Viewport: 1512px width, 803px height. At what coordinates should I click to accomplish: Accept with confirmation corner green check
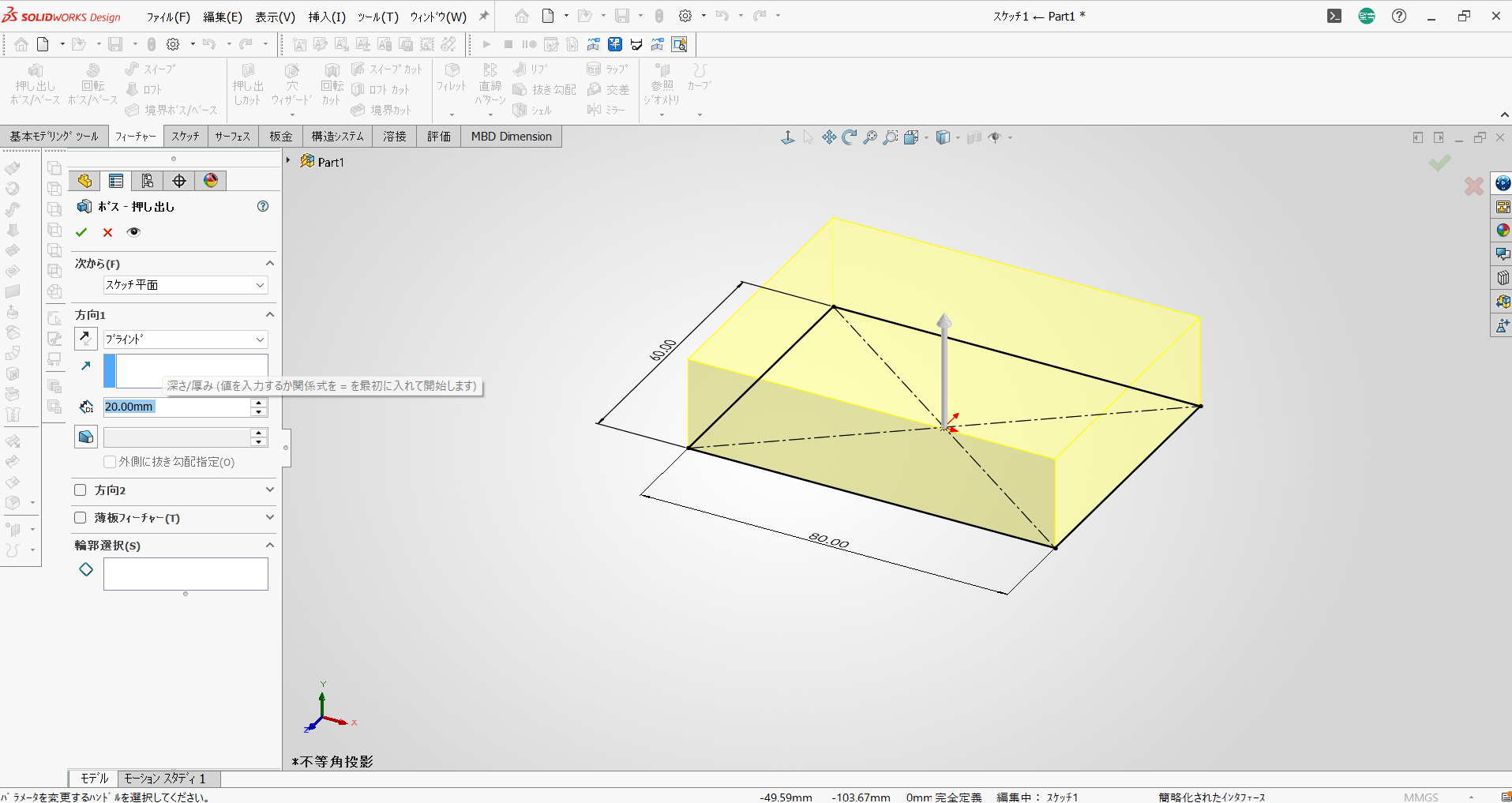tap(1439, 163)
